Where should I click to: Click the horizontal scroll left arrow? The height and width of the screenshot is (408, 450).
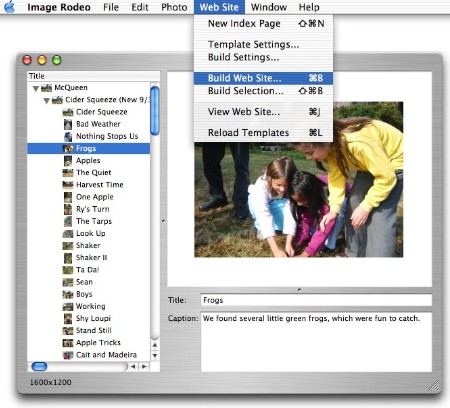(134, 367)
